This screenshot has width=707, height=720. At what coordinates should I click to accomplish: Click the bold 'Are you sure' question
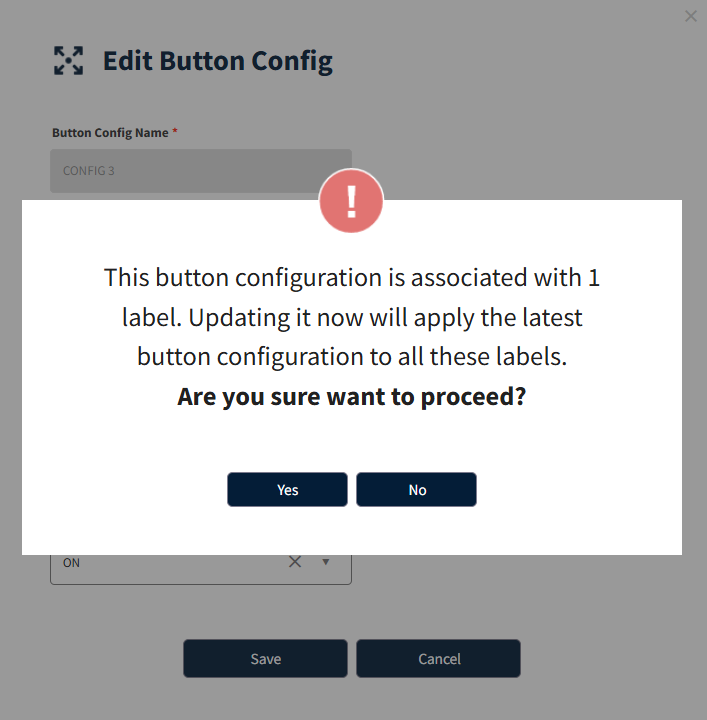351,396
